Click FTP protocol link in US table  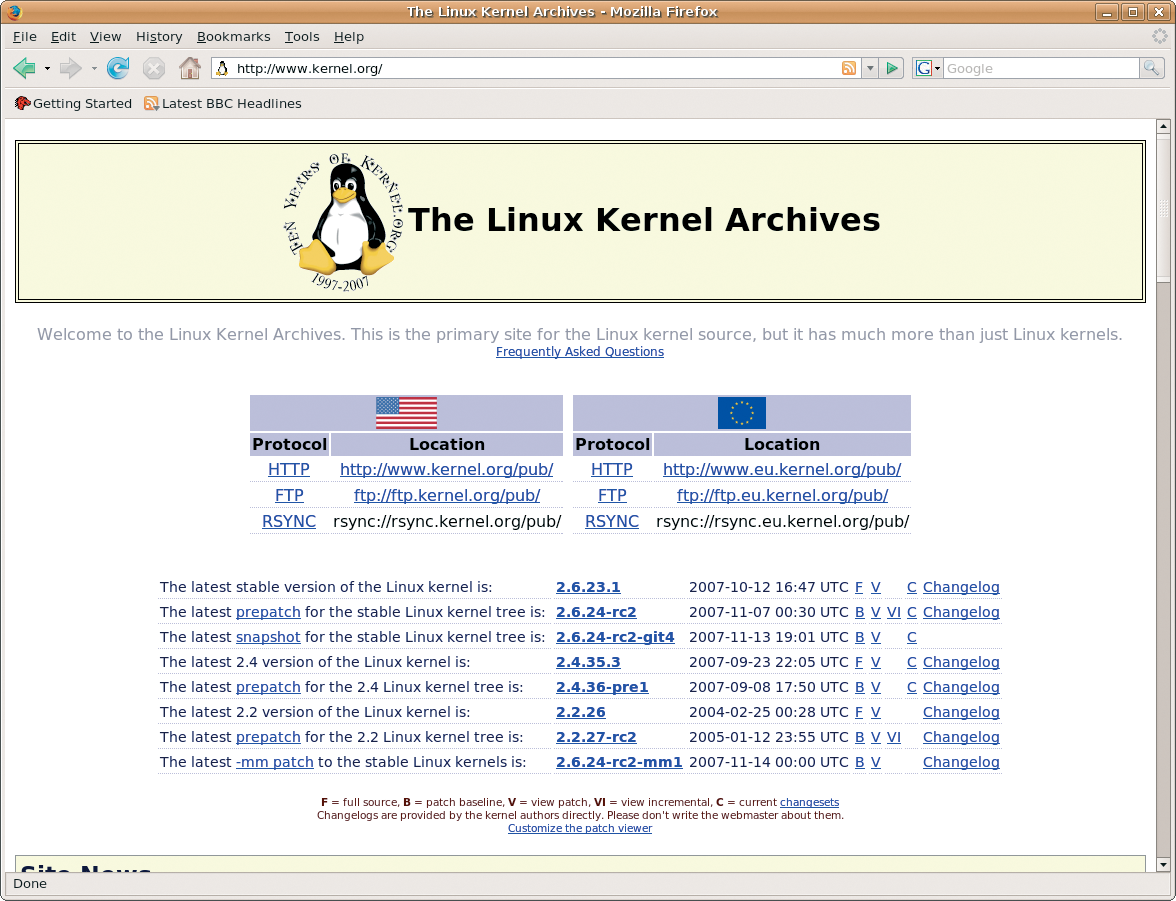[x=289, y=495]
